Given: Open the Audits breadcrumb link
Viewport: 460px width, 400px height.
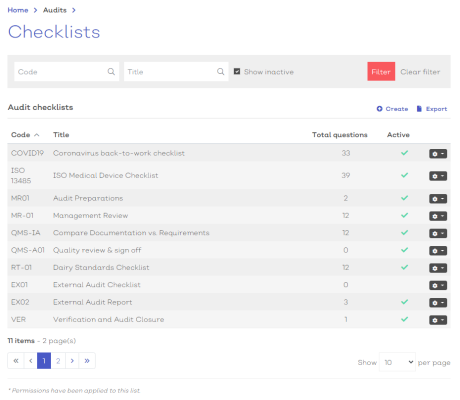Looking at the screenshot, I should (x=55, y=10).
